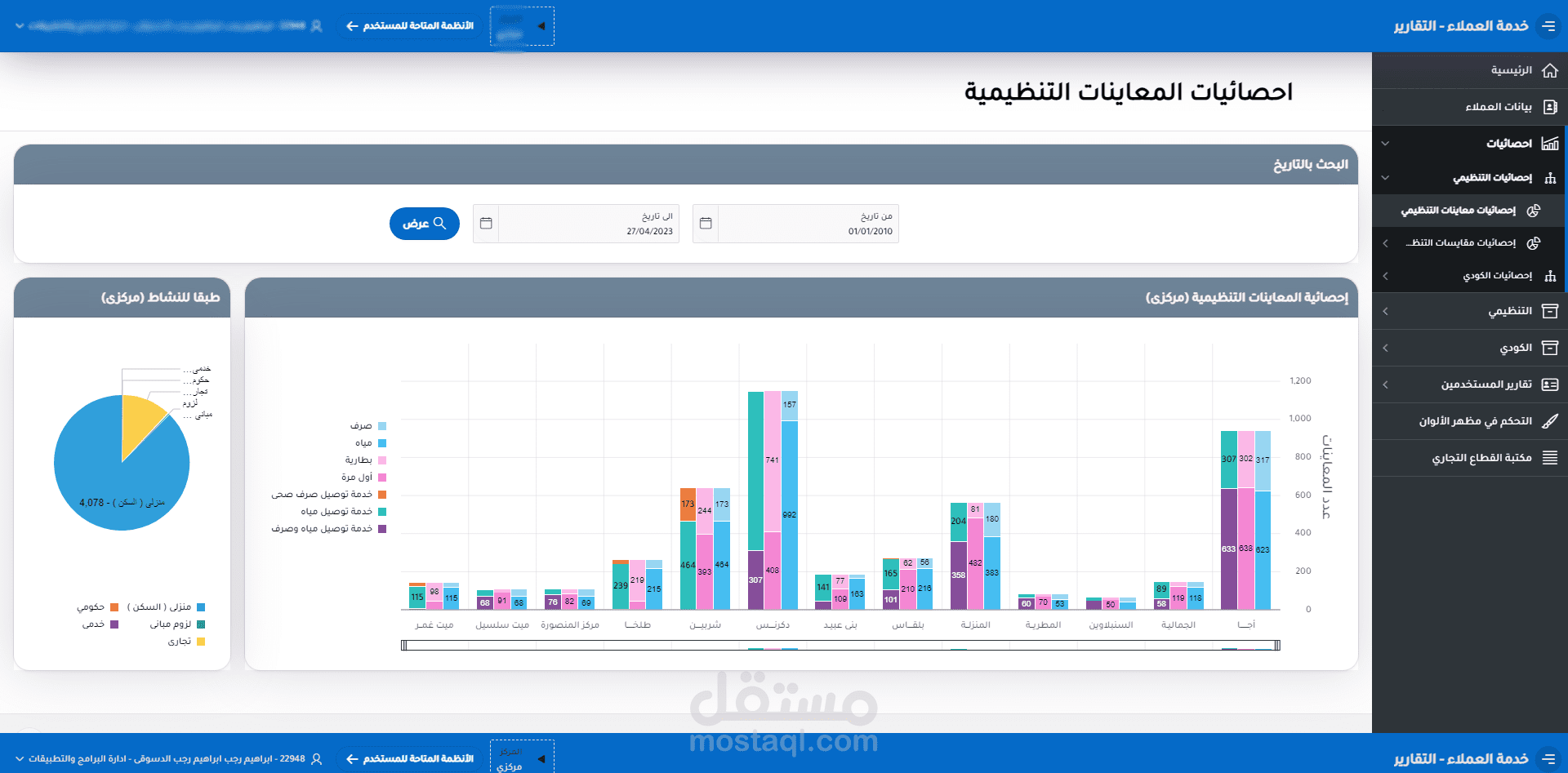Collapse the احصائيات section chevron
Image resolution: width=1568 pixels, height=773 pixels.
(1385, 143)
